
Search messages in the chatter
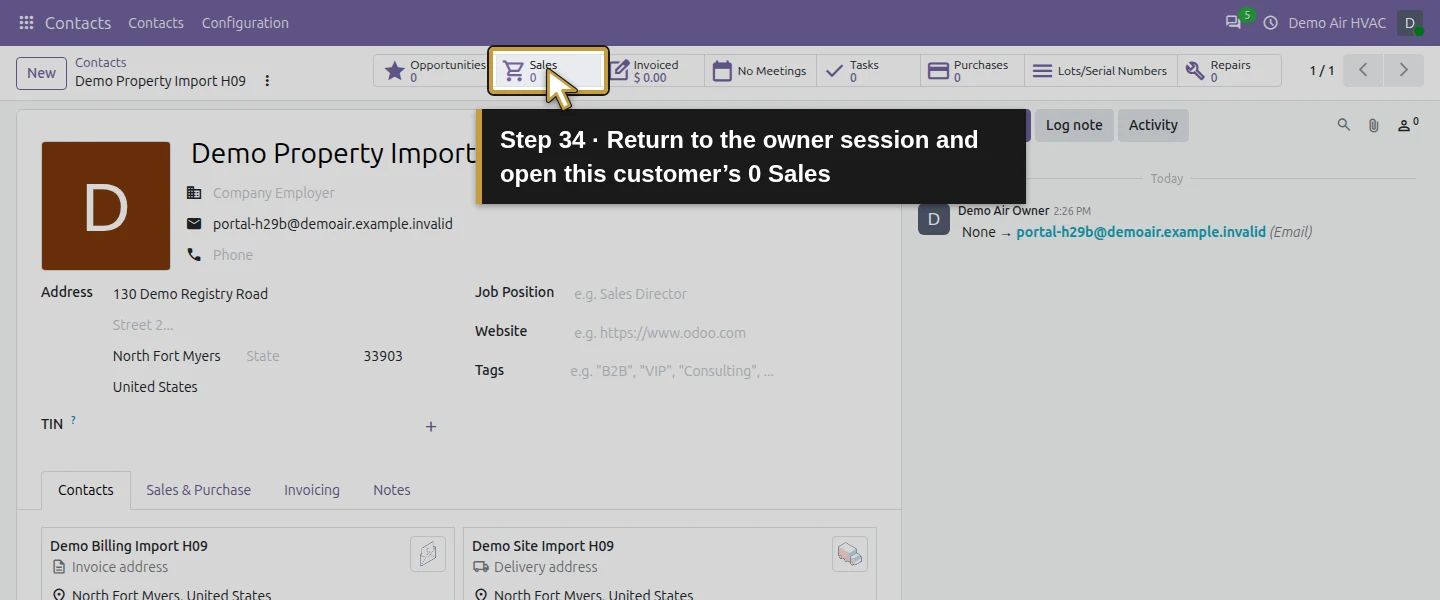[x=1344, y=125]
